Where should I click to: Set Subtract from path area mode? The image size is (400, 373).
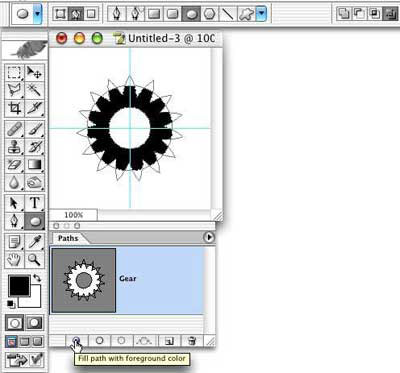359,14
